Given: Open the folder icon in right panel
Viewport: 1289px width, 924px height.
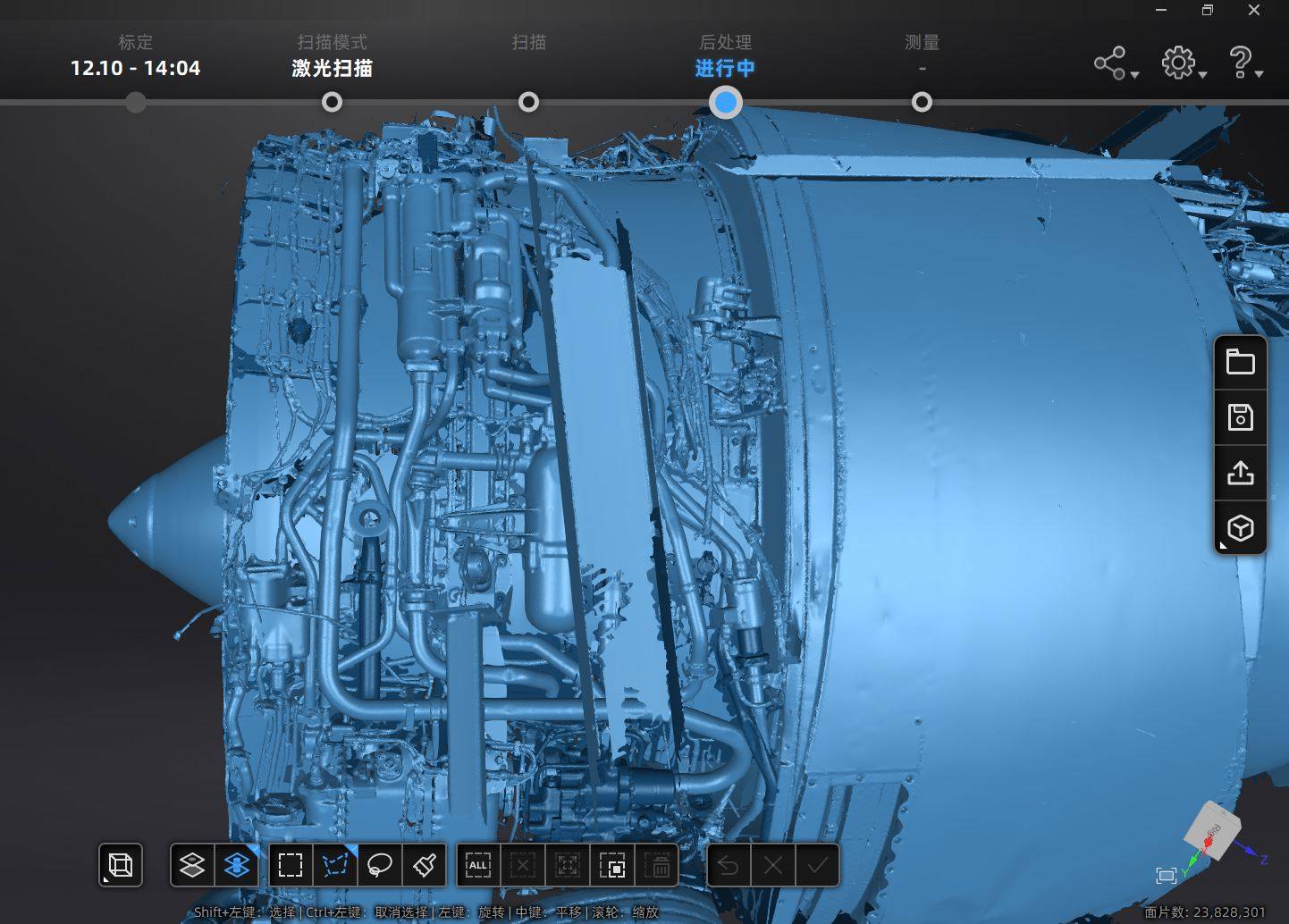Looking at the screenshot, I should (1241, 362).
